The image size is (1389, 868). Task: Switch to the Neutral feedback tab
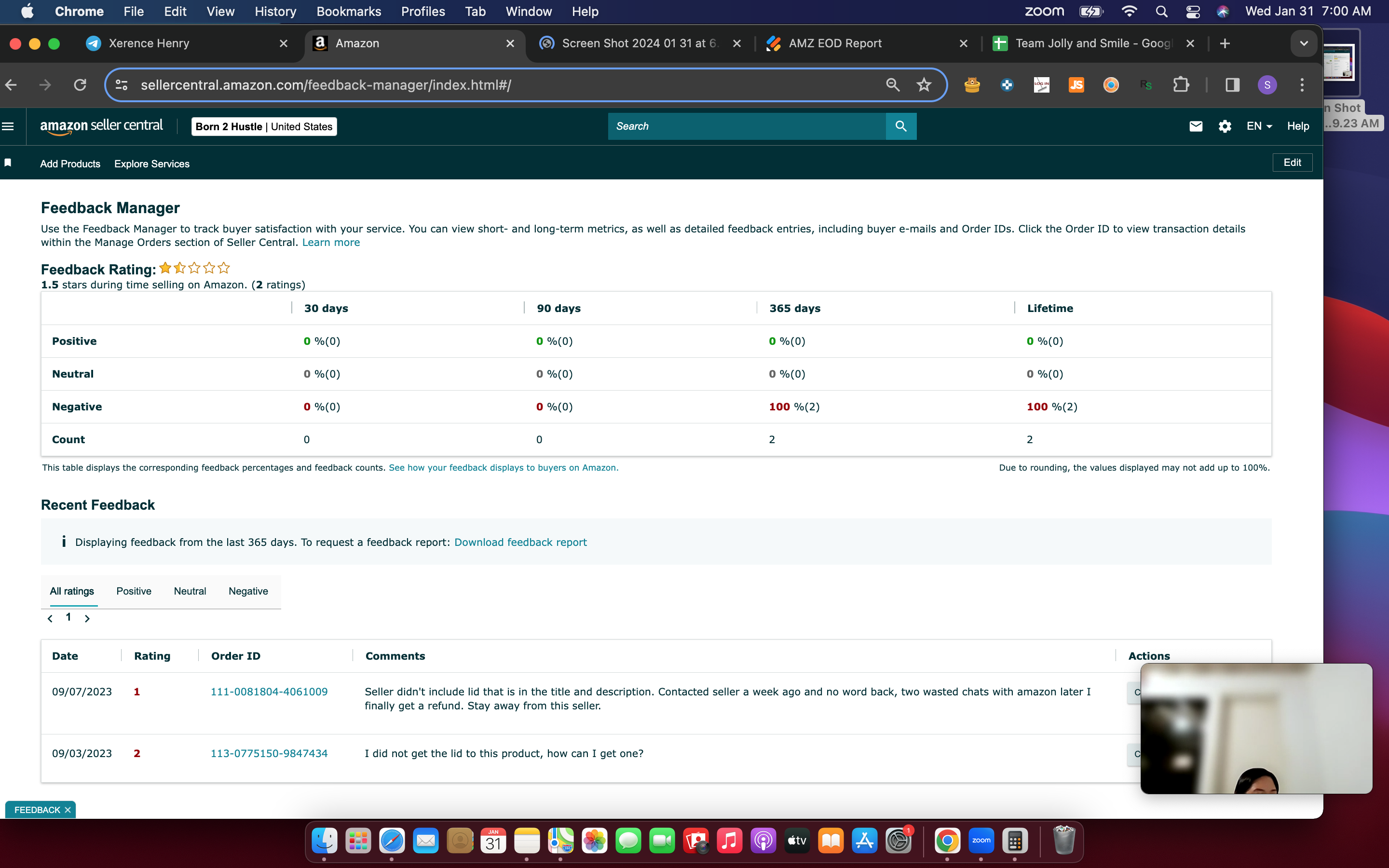tap(190, 591)
